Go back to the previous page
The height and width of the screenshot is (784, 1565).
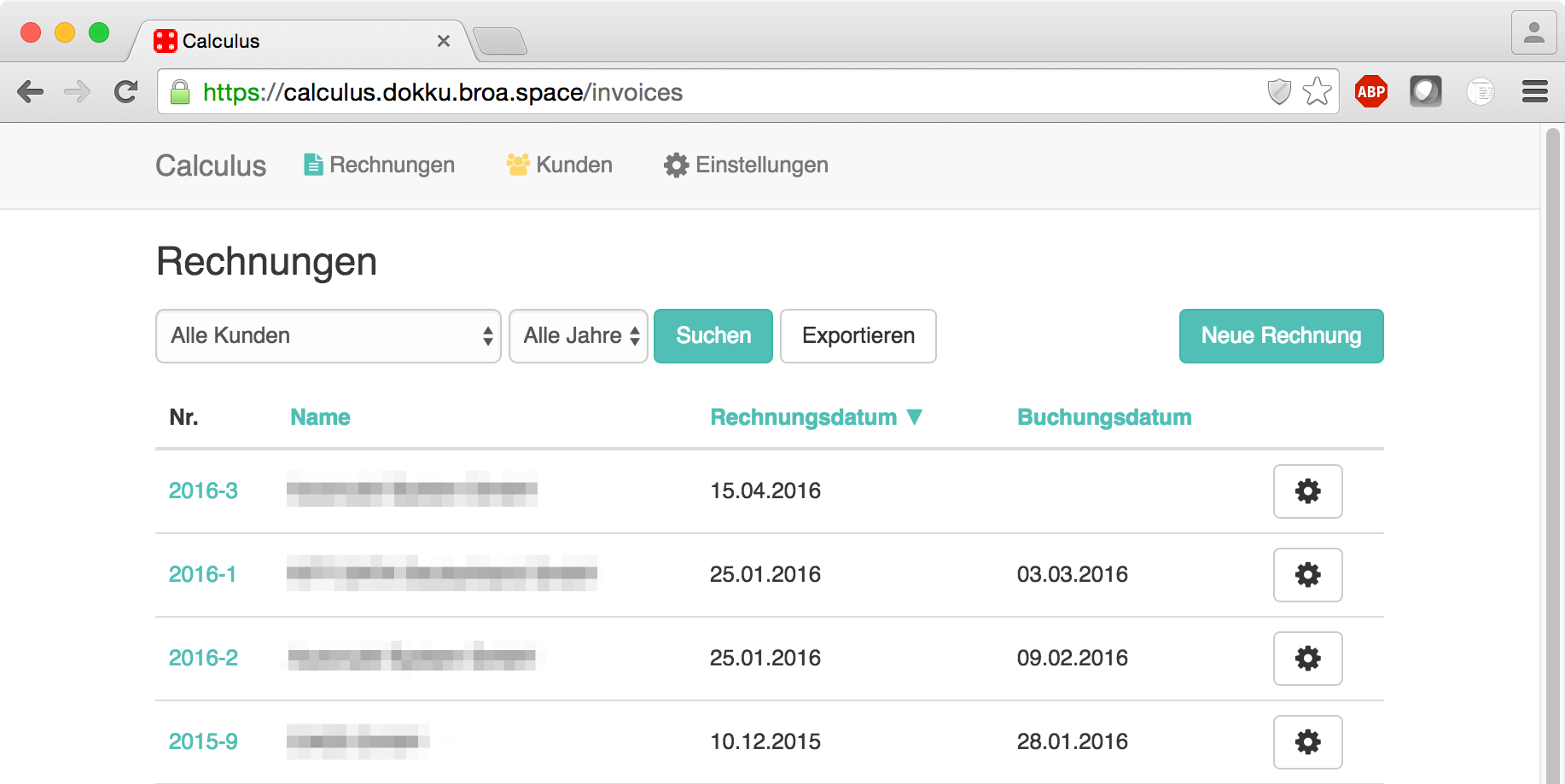[31, 92]
